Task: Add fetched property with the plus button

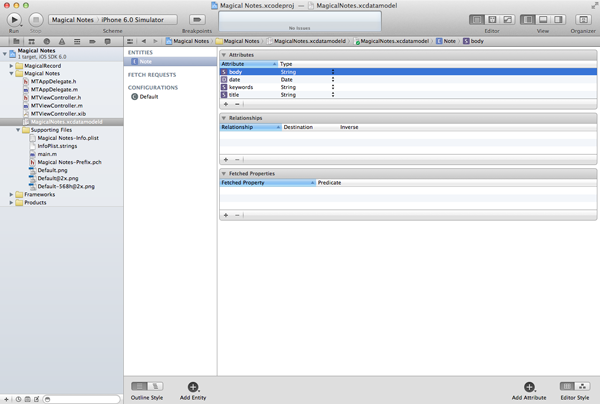Action: [x=226, y=215]
